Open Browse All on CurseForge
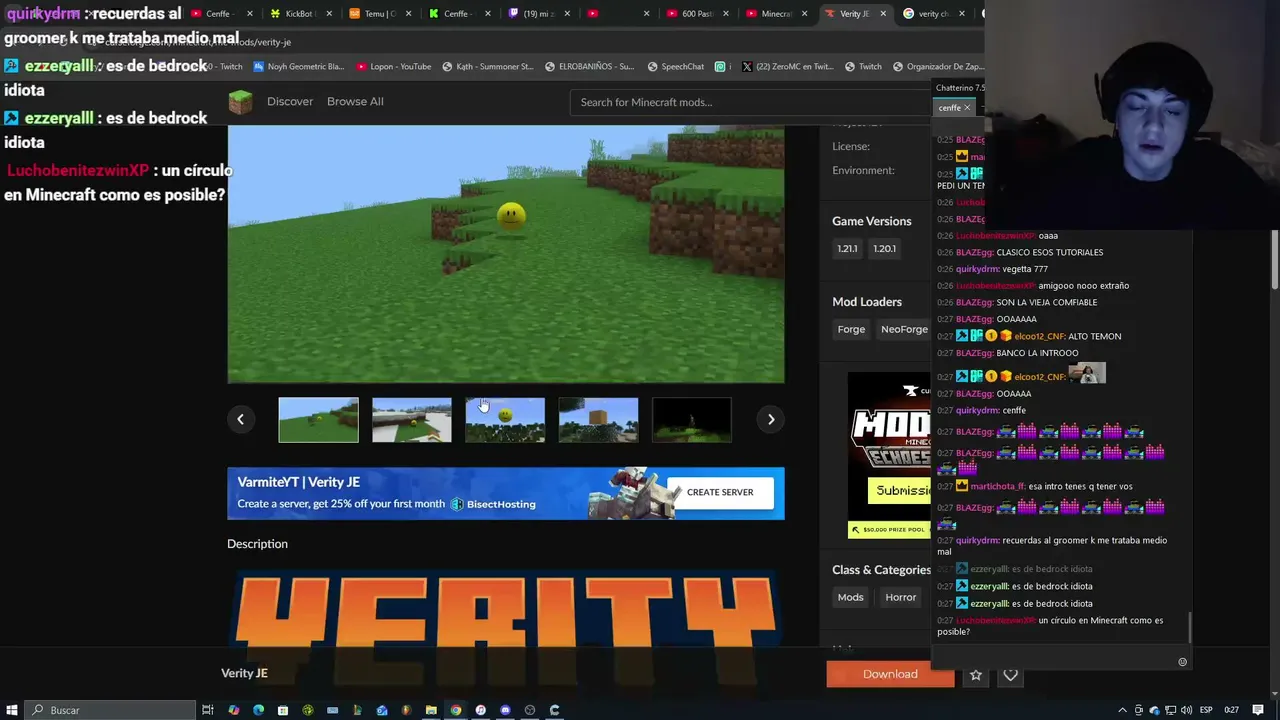 tap(355, 101)
